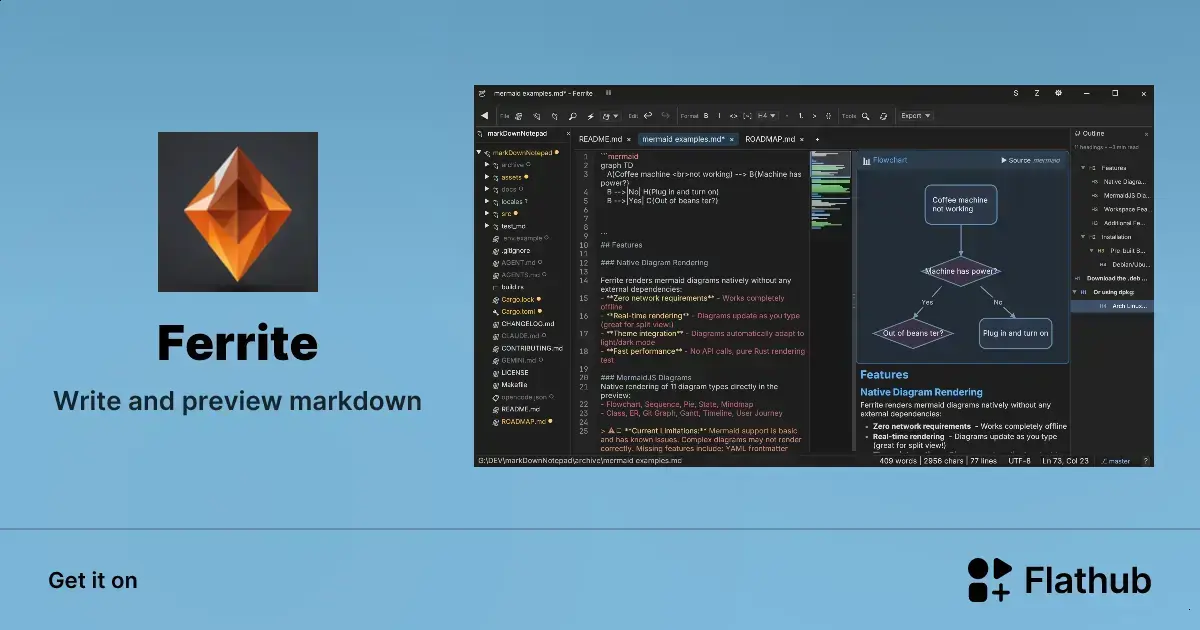1200x630 pixels.
Task: Switch to the README.md tab
Action: pyautogui.click(x=600, y=140)
